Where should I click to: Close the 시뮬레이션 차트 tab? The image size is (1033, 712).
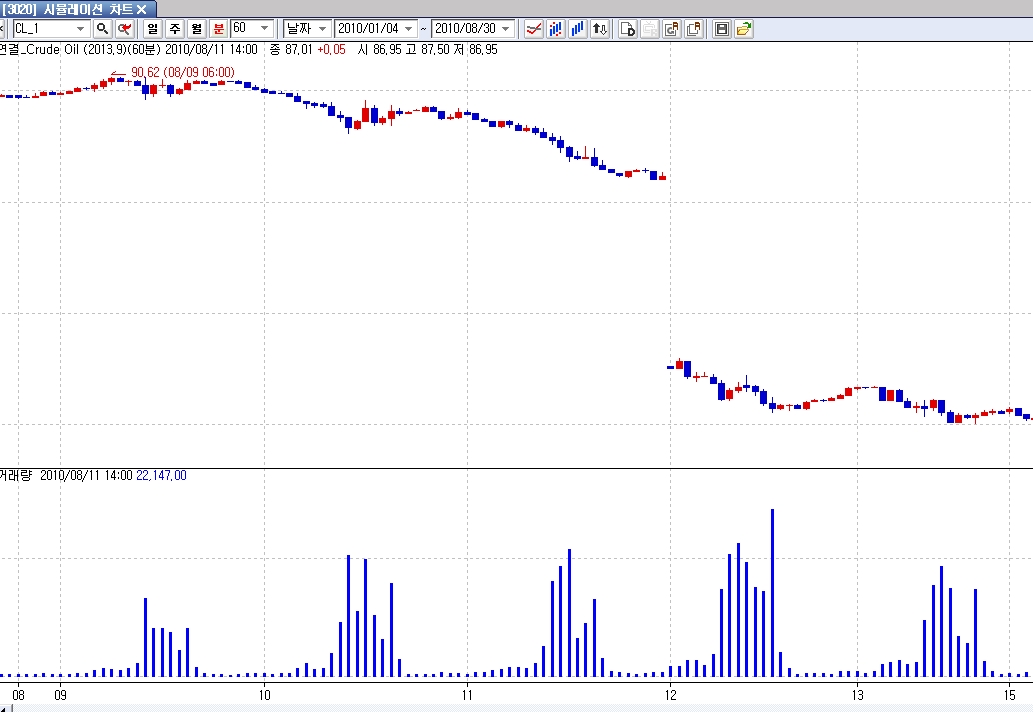[141, 9]
